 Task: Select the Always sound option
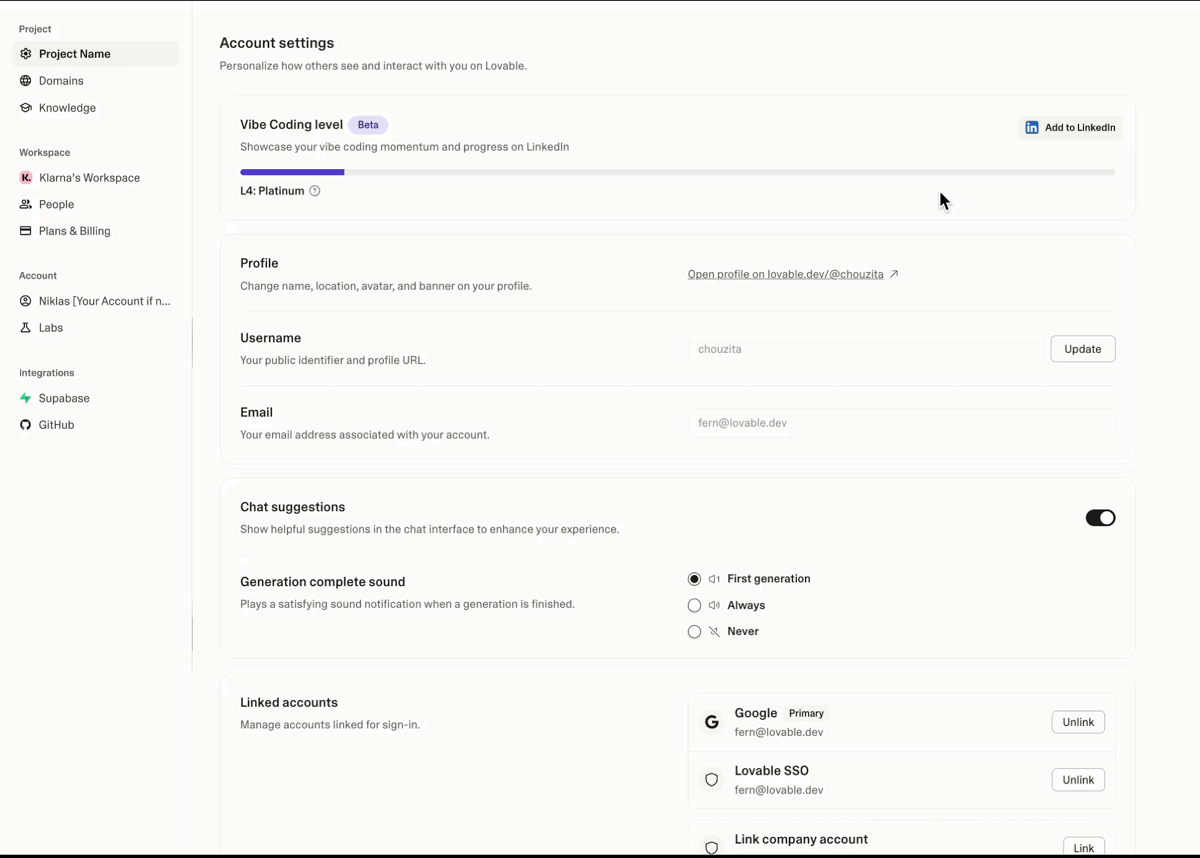pos(695,605)
